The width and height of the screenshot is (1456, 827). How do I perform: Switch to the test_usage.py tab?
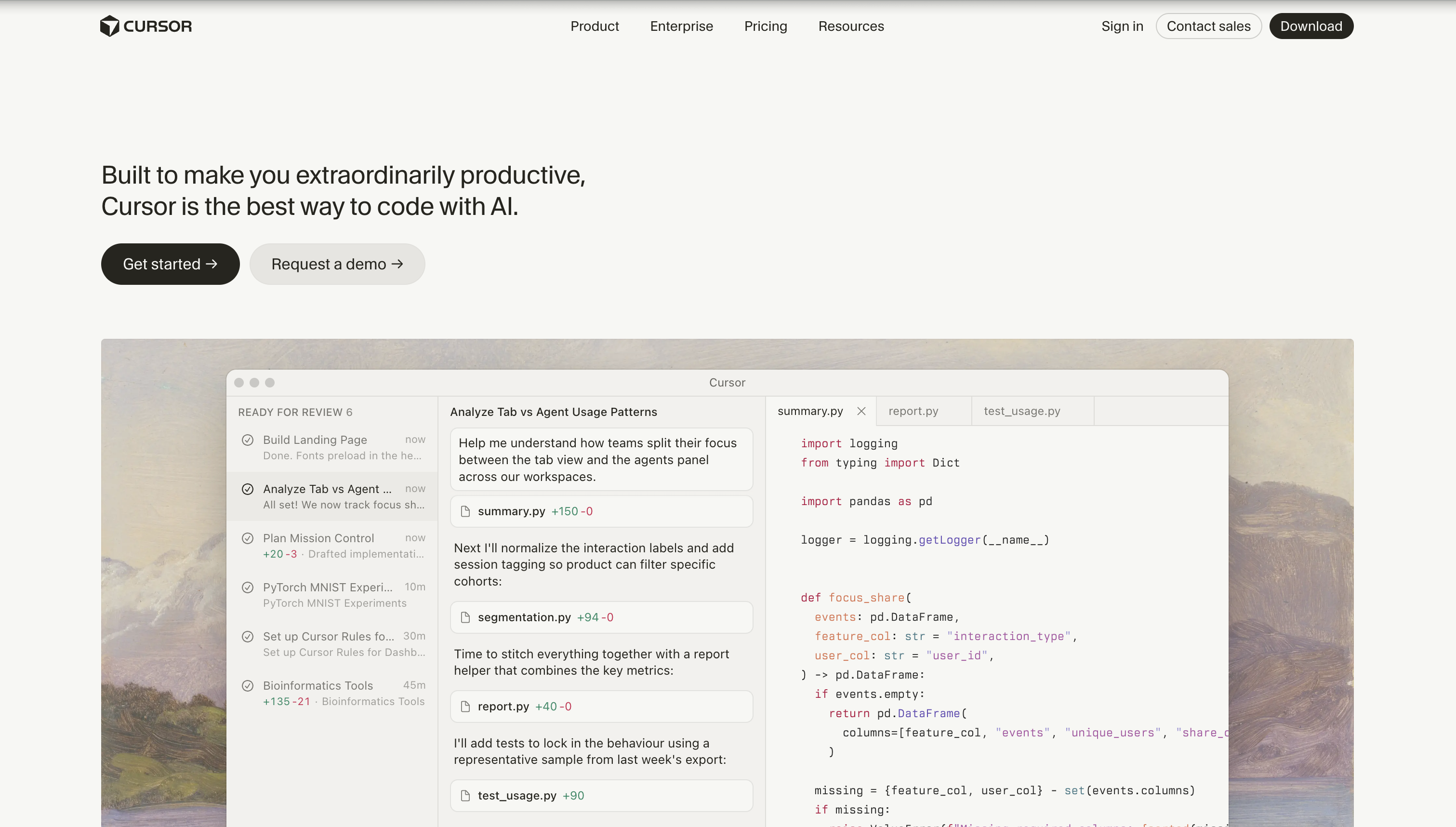click(x=1022, y=411)
